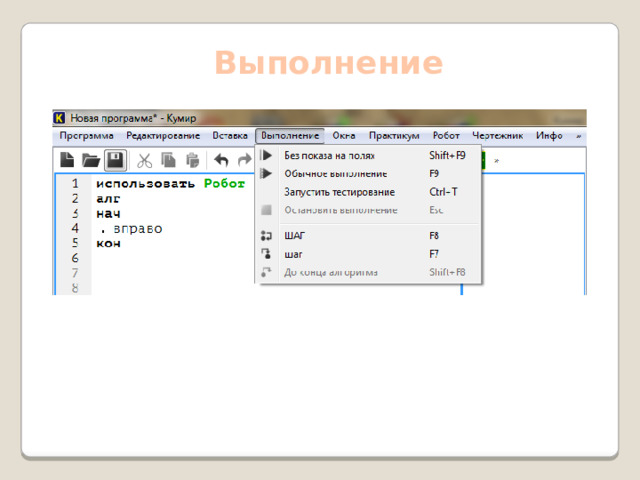Image resolution: width=640 pixels, height=480 pixels.
Task: Choose ШАГ (F8) menu entry
Action: click(x=370, y=236)
